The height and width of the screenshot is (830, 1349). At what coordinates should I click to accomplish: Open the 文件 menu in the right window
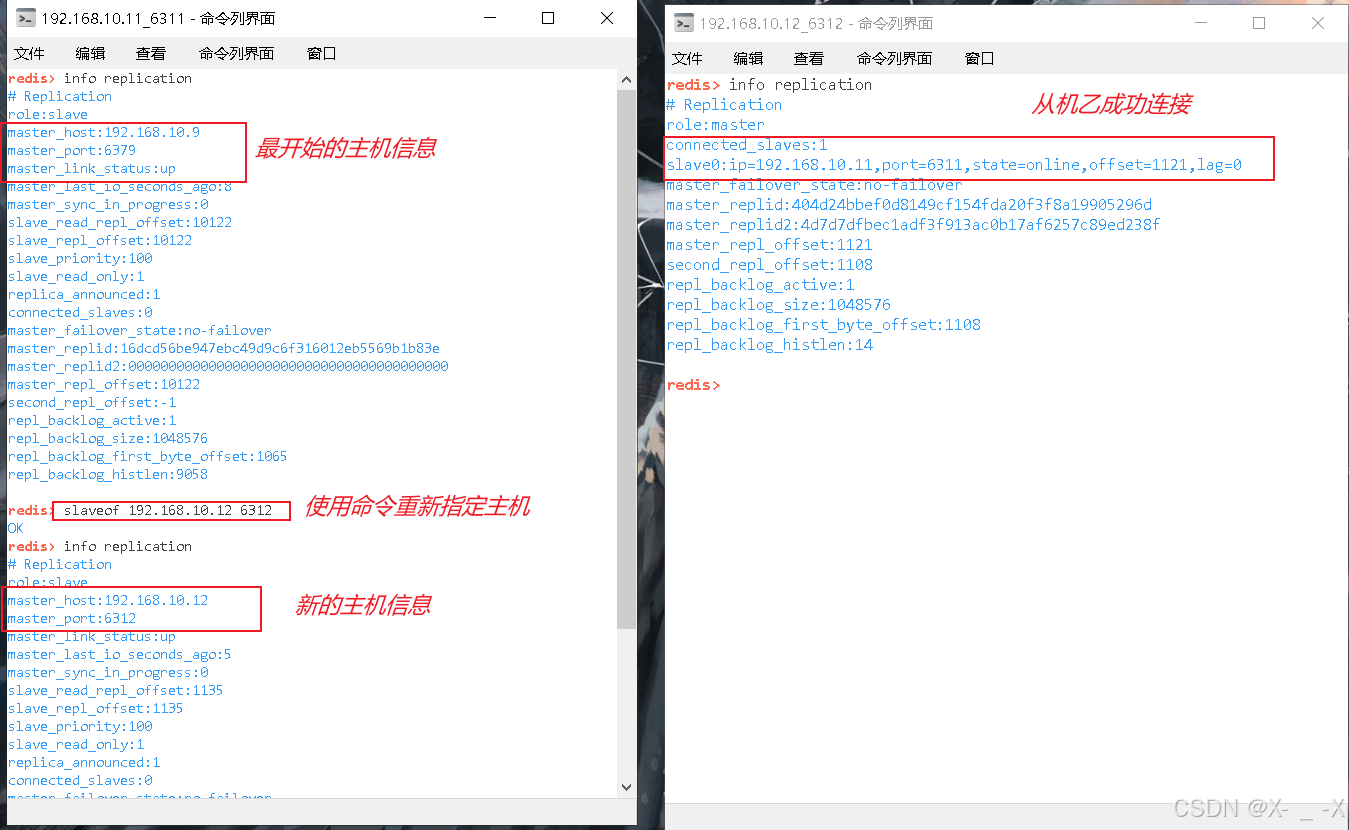tap(687, 59)
